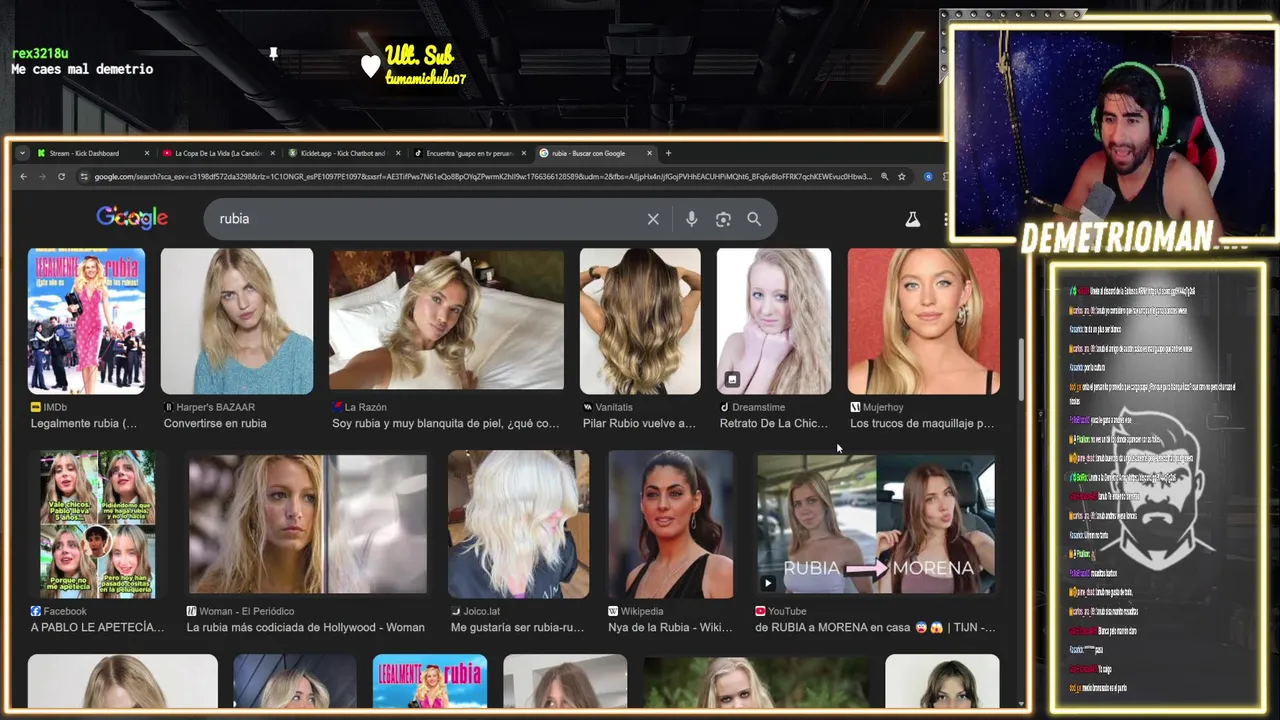Click the Dreamstime source label
Viewport: 1280px width, 720px height.
(758, 408)
